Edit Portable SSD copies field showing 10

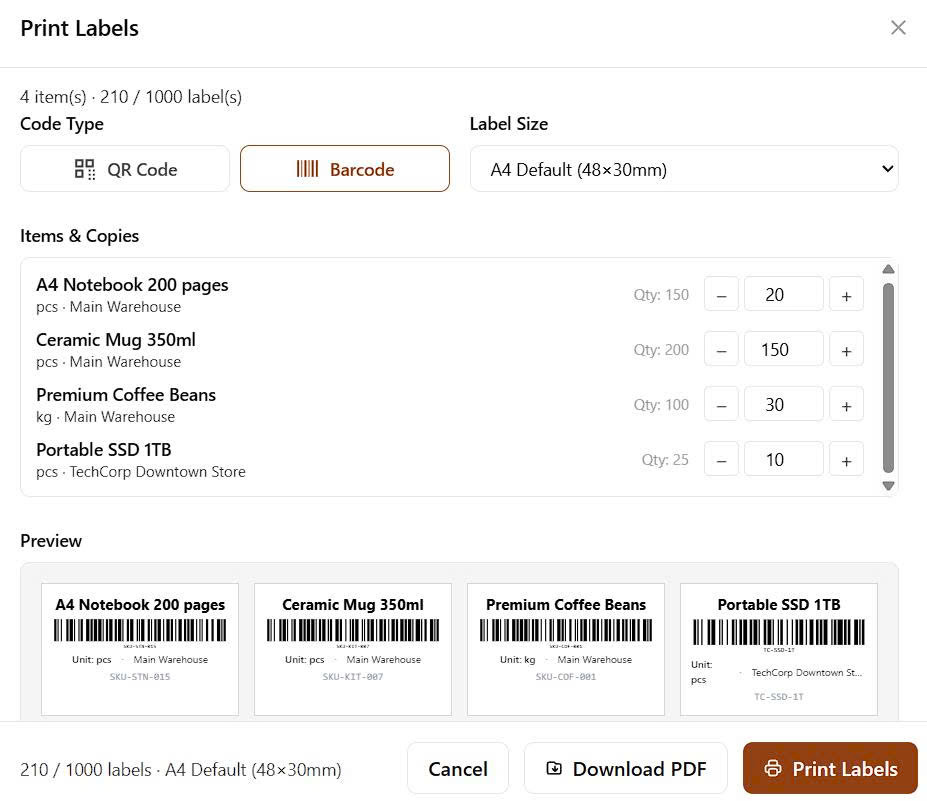(x=783, y=459)
